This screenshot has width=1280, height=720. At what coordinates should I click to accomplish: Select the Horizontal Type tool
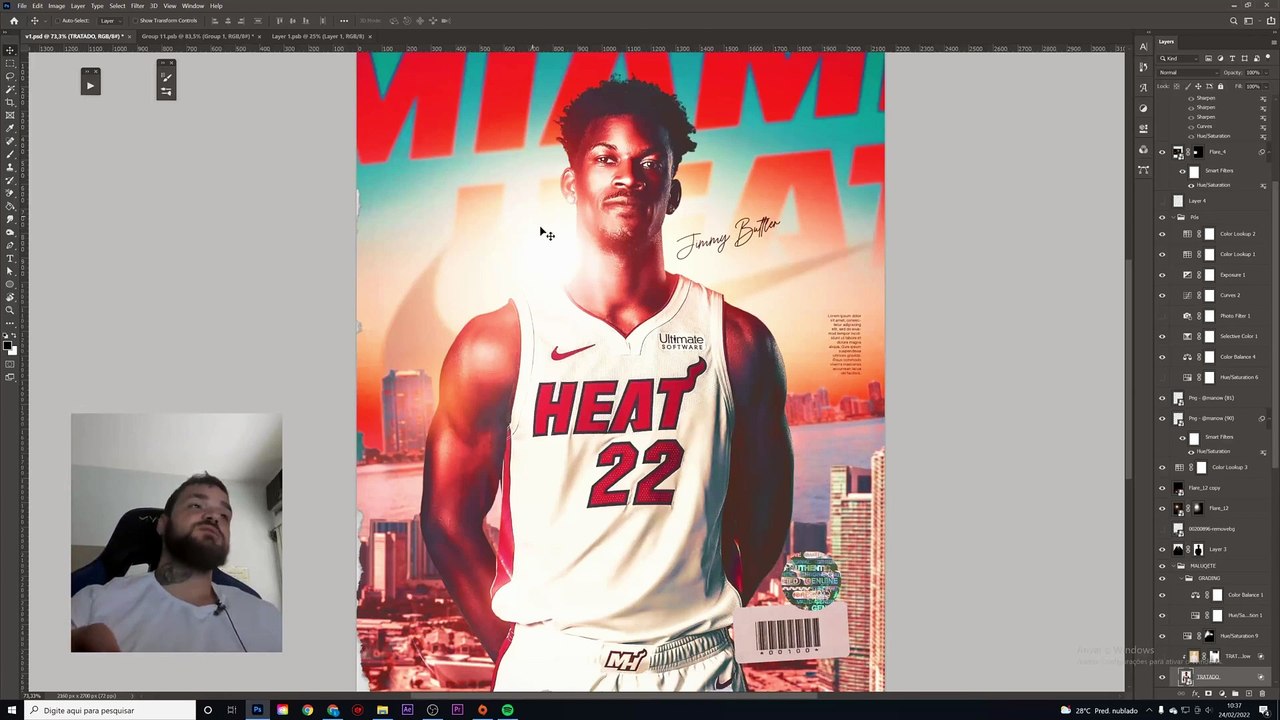(10, 258)
